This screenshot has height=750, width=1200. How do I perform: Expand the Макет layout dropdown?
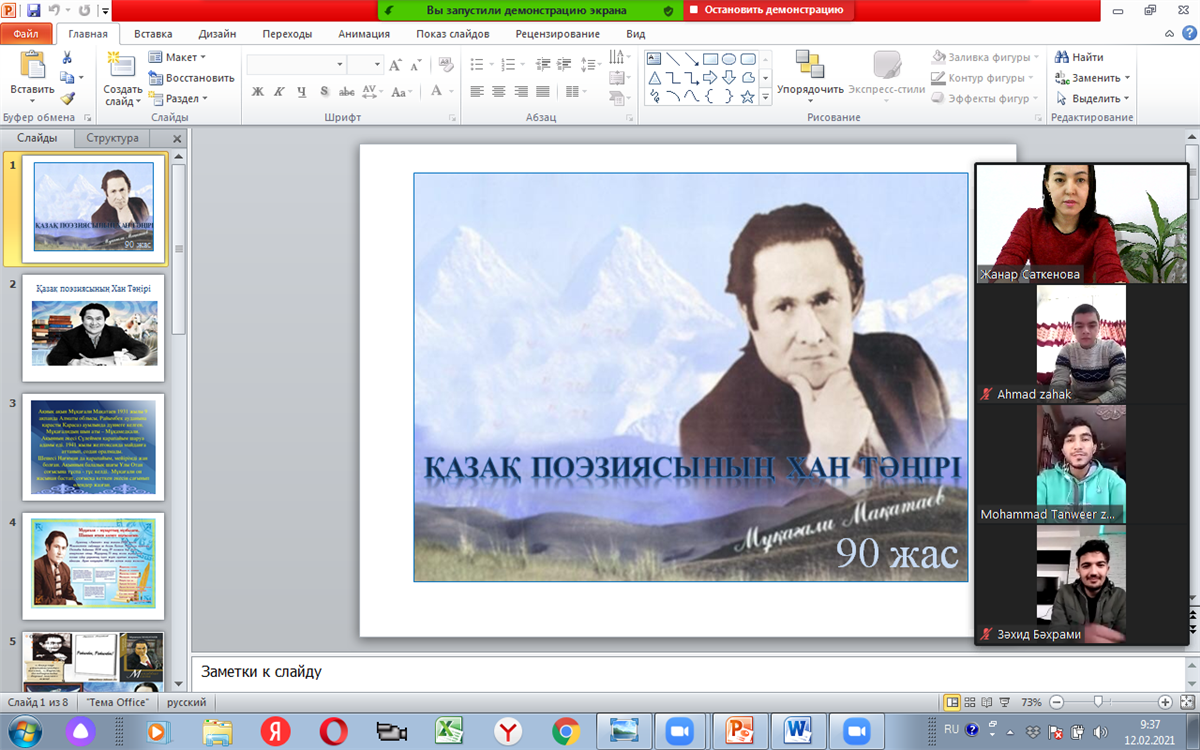click(178, 58)
